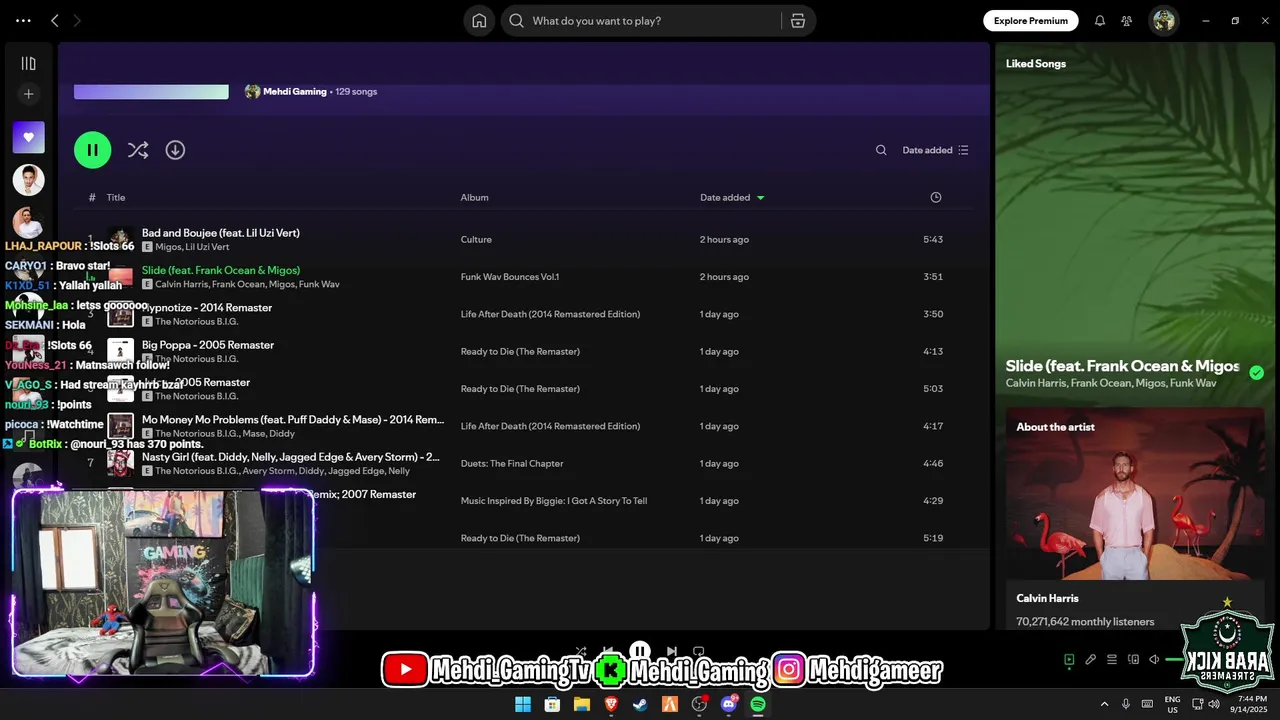Screen dimensions: 1280x720
Task: Open the Slide track title in the Now Playing panel
Action: click(x=1122, y=366)
